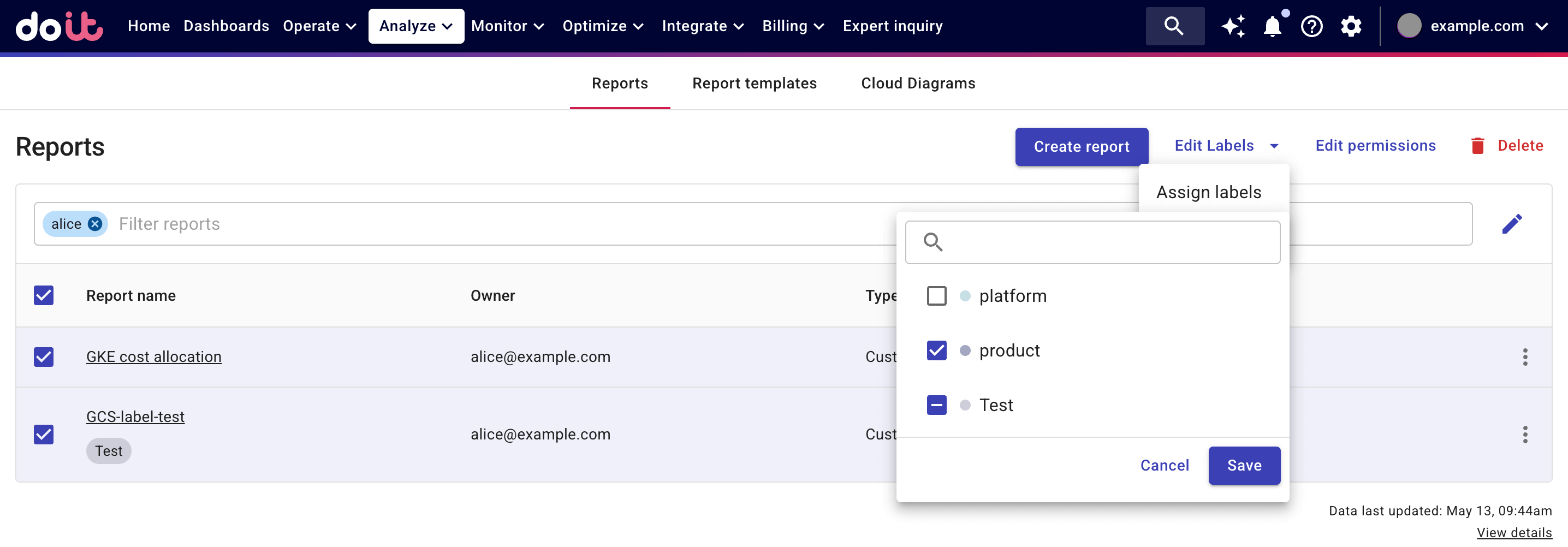Open the GCS-label-test report link

coord(135,417)
